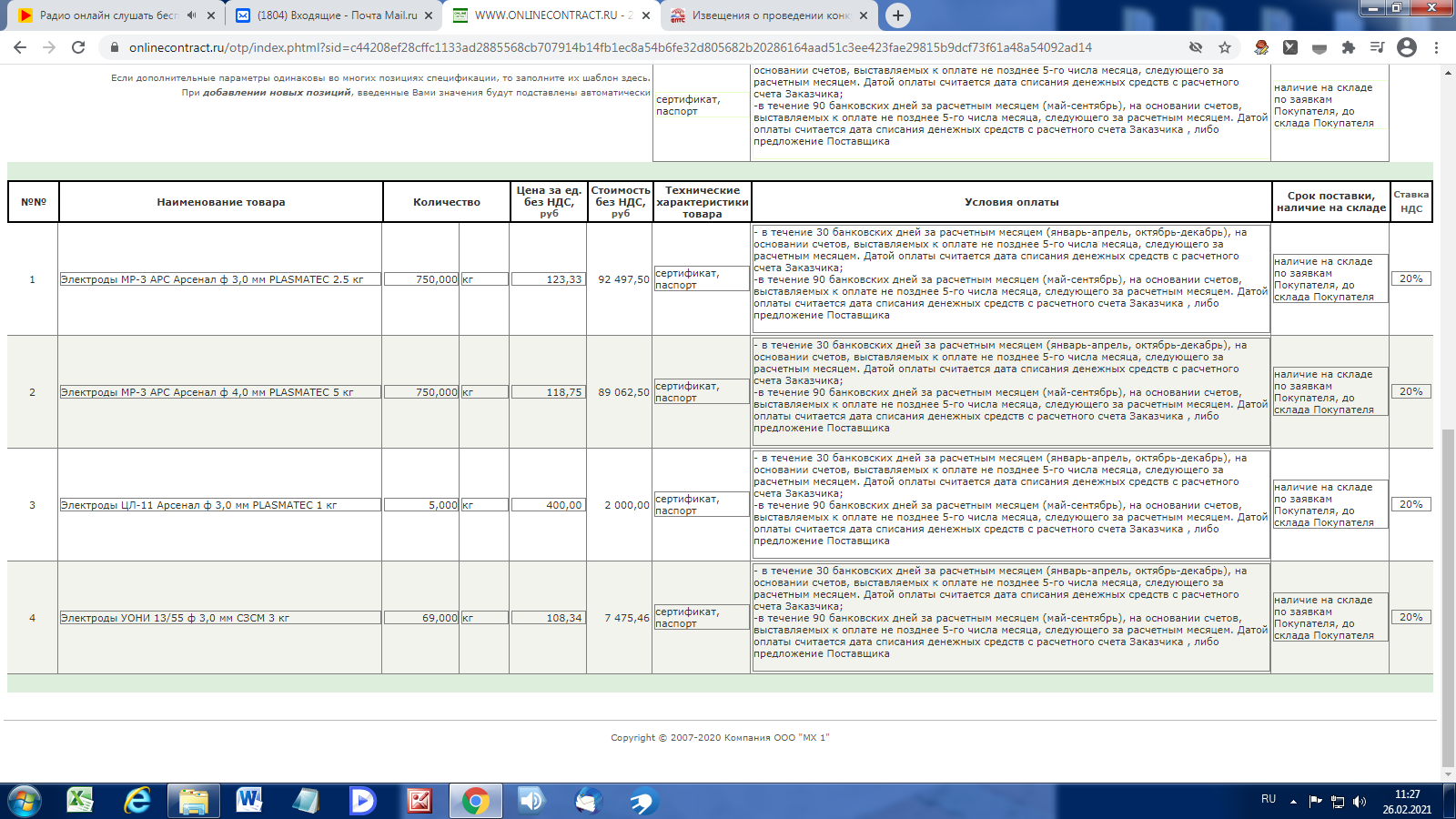1456x819 pixels.
Task: Bookmark this page with the star icon
Action: click(x=1225, y=47)
